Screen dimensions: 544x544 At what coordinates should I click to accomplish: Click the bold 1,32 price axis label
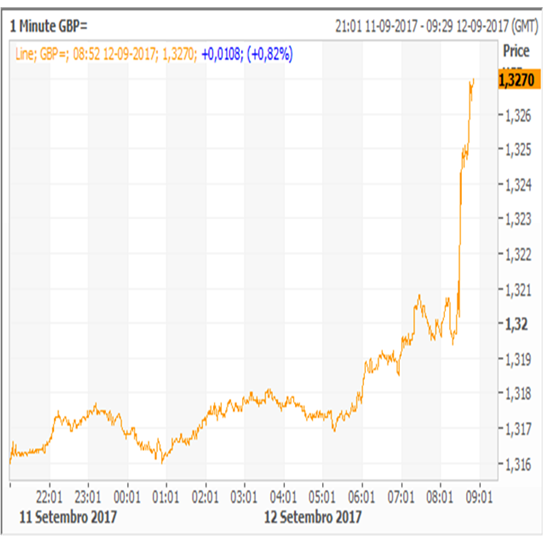[517, 324]
